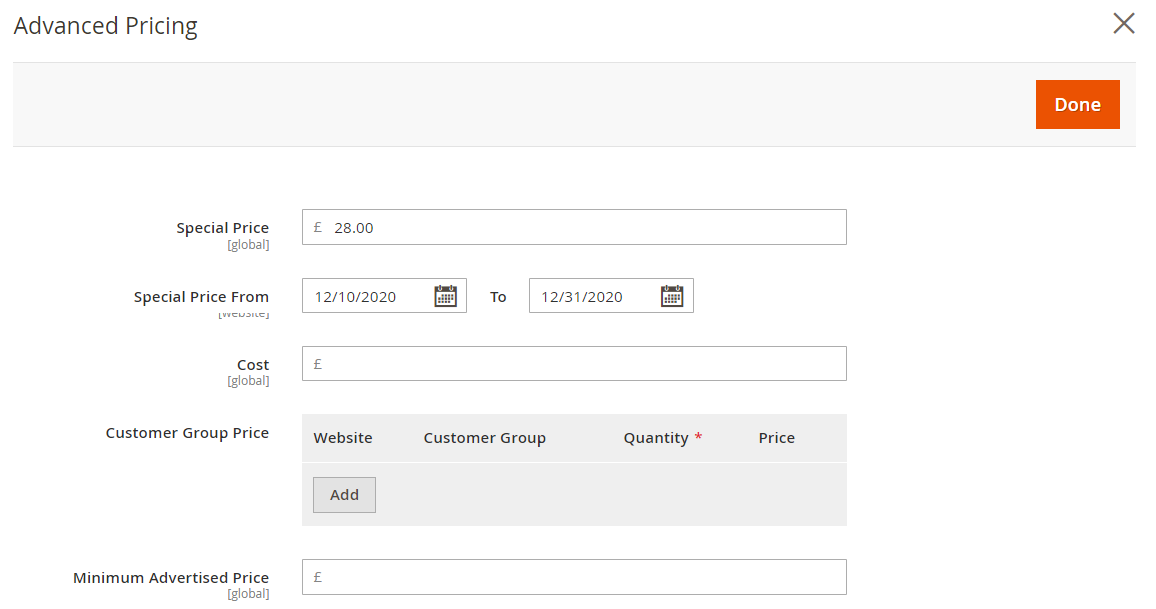
Task: Click the Customer Group Price label
Action: 187,433
